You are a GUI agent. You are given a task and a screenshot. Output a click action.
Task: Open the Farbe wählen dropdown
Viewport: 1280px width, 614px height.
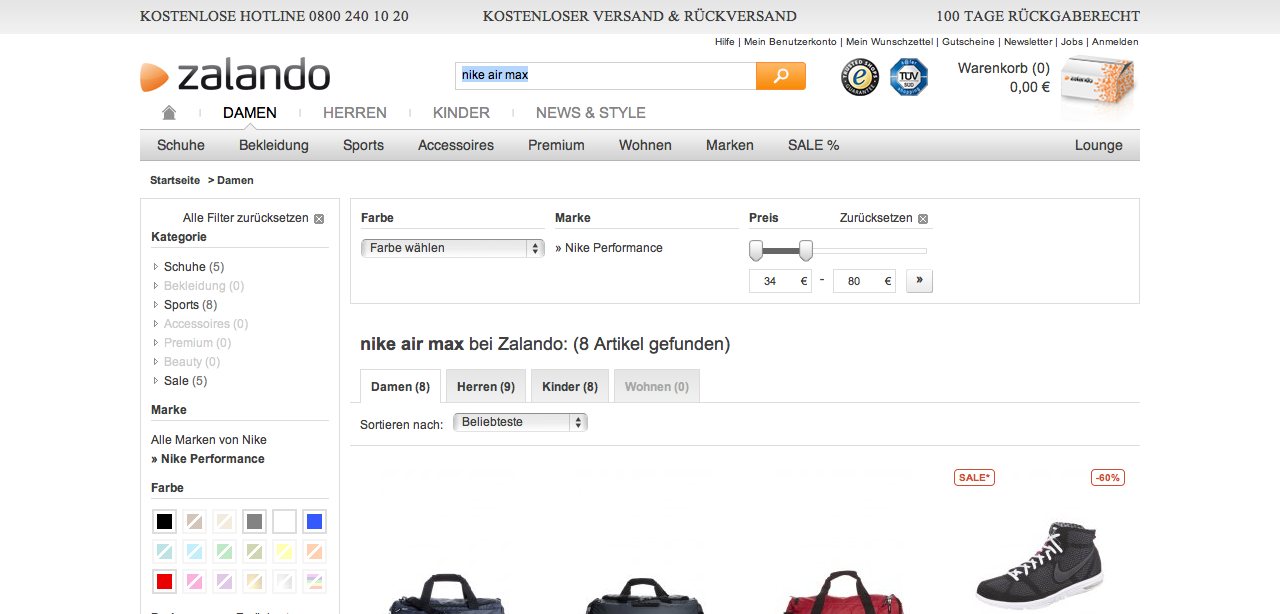452,248
